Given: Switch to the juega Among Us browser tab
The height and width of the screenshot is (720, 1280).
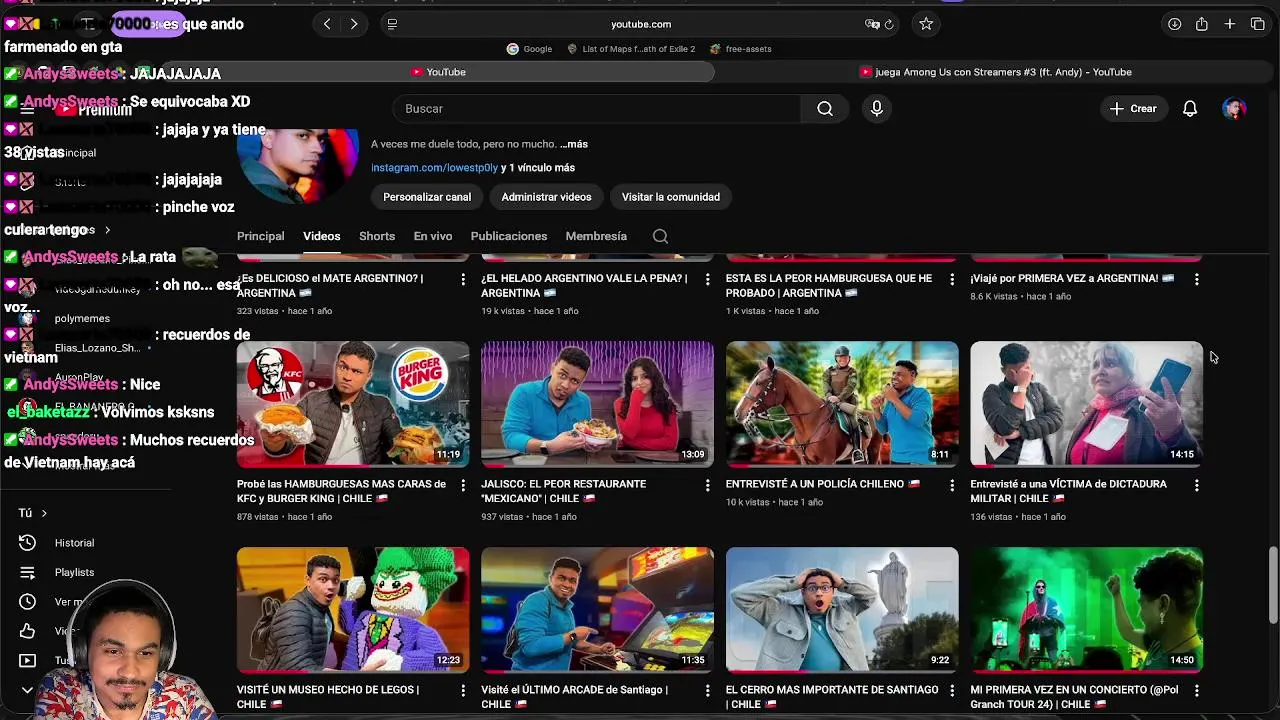Looking at the screenshot, I should [995, 72].
